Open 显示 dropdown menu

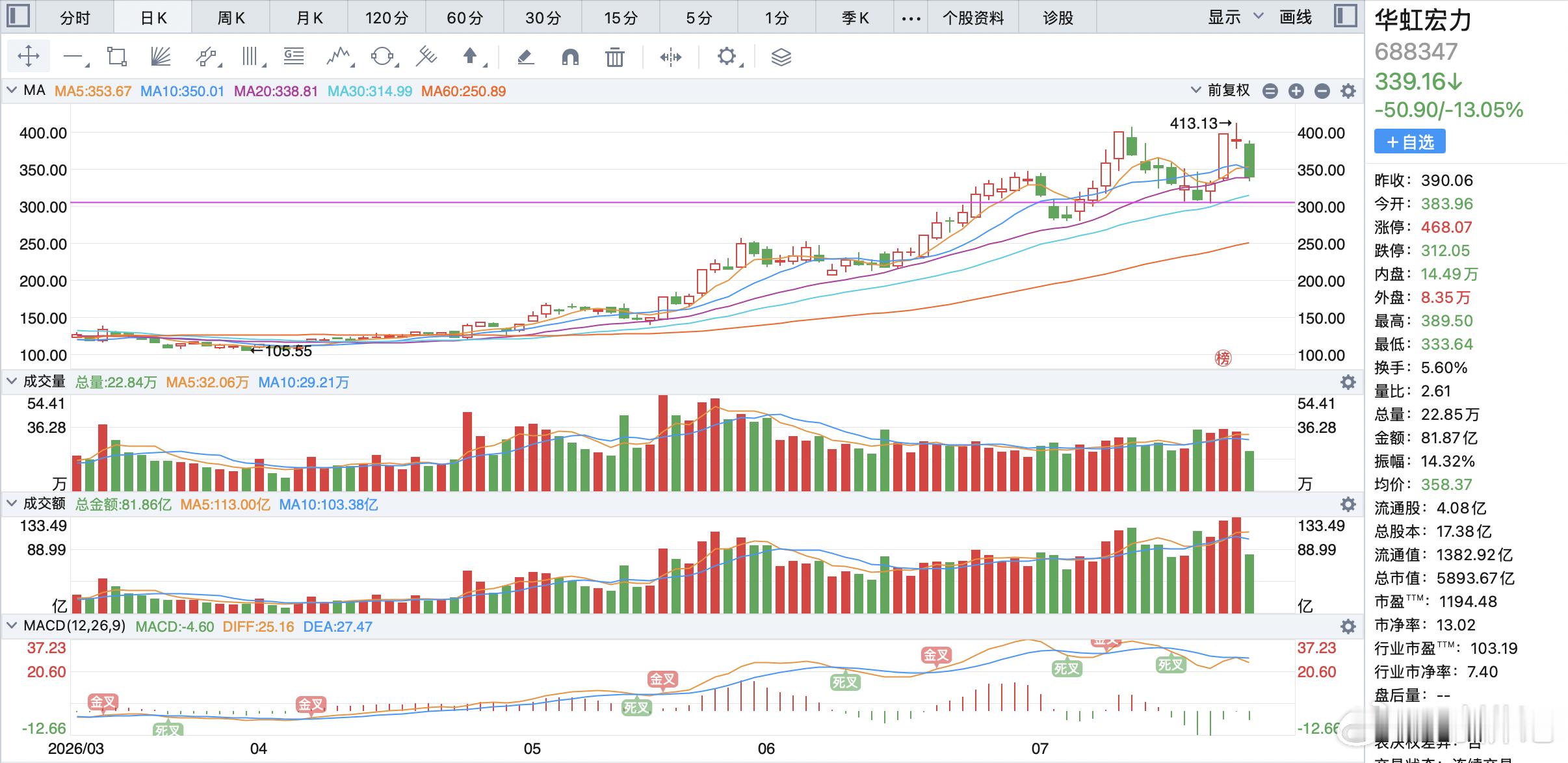tap(1235, 17)
